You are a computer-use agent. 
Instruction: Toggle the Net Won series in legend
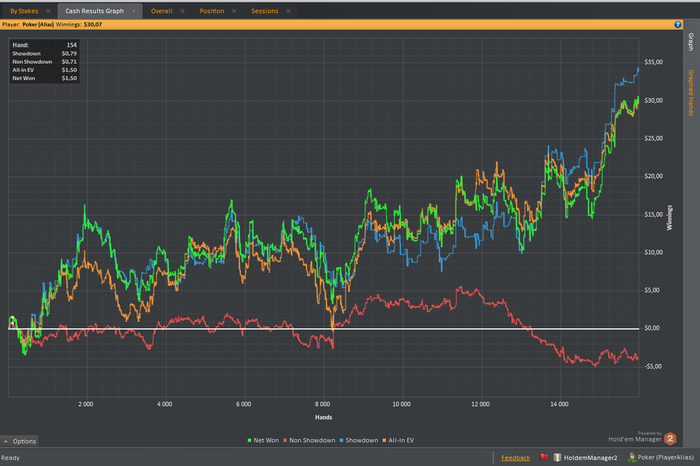pos(261,439)
